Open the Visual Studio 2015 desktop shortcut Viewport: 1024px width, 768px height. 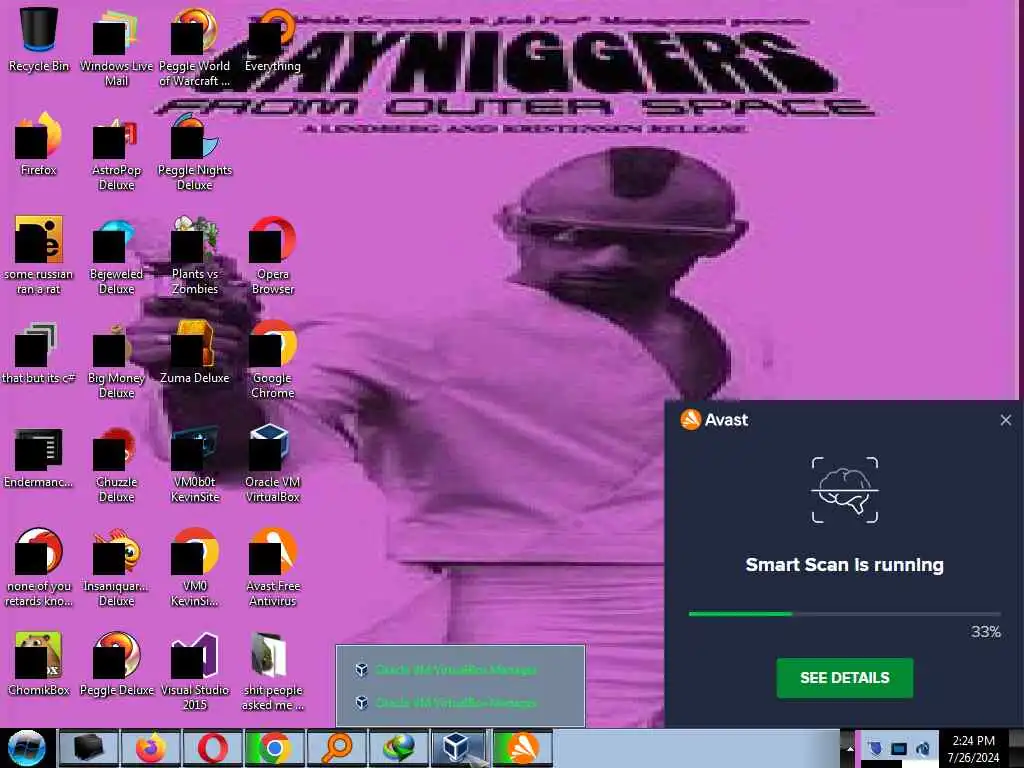pos(195,671)
